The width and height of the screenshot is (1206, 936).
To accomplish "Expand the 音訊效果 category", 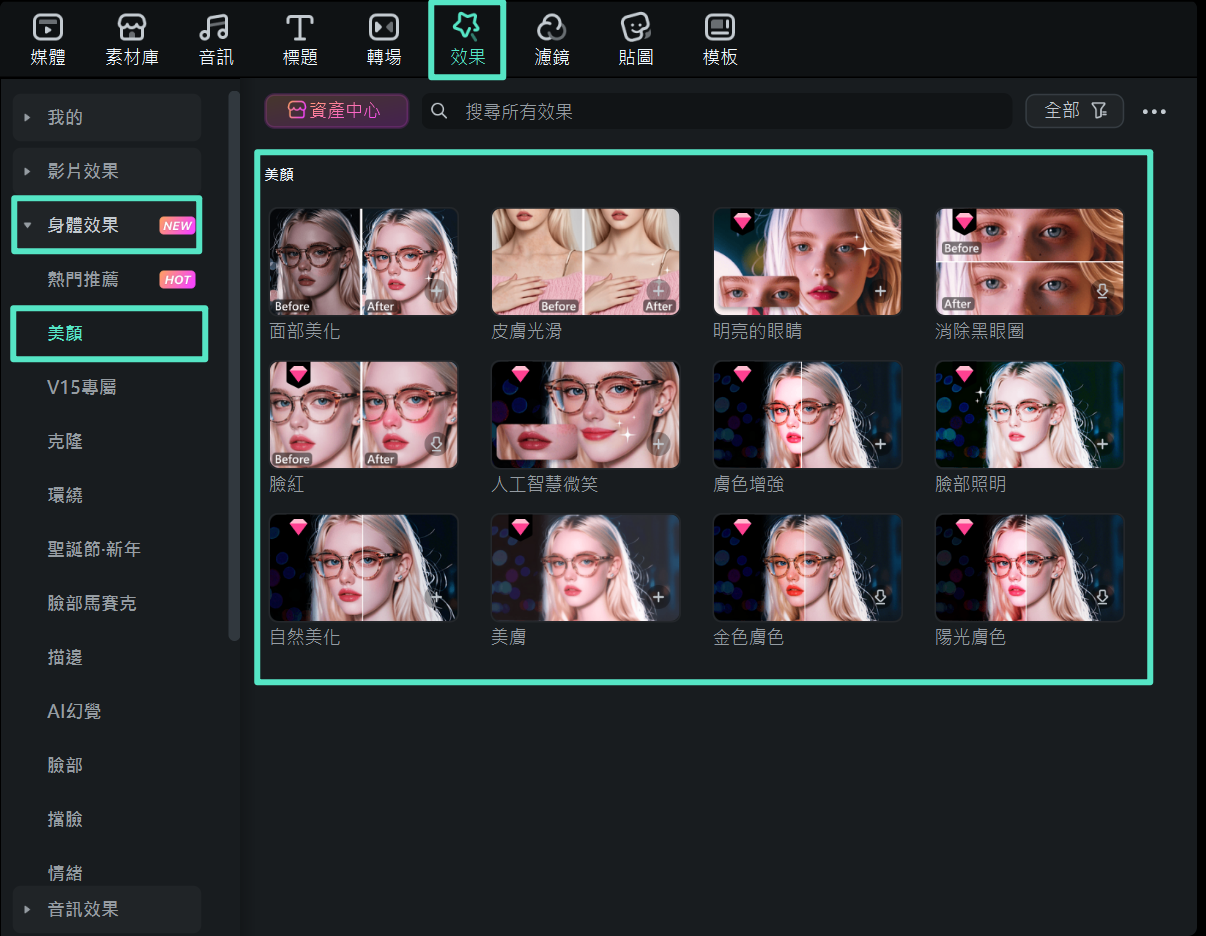I will [28, 910].
